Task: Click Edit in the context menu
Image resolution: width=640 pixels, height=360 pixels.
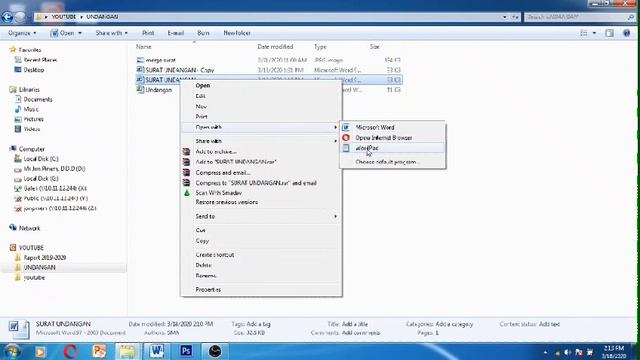Action: coord(261,96)
